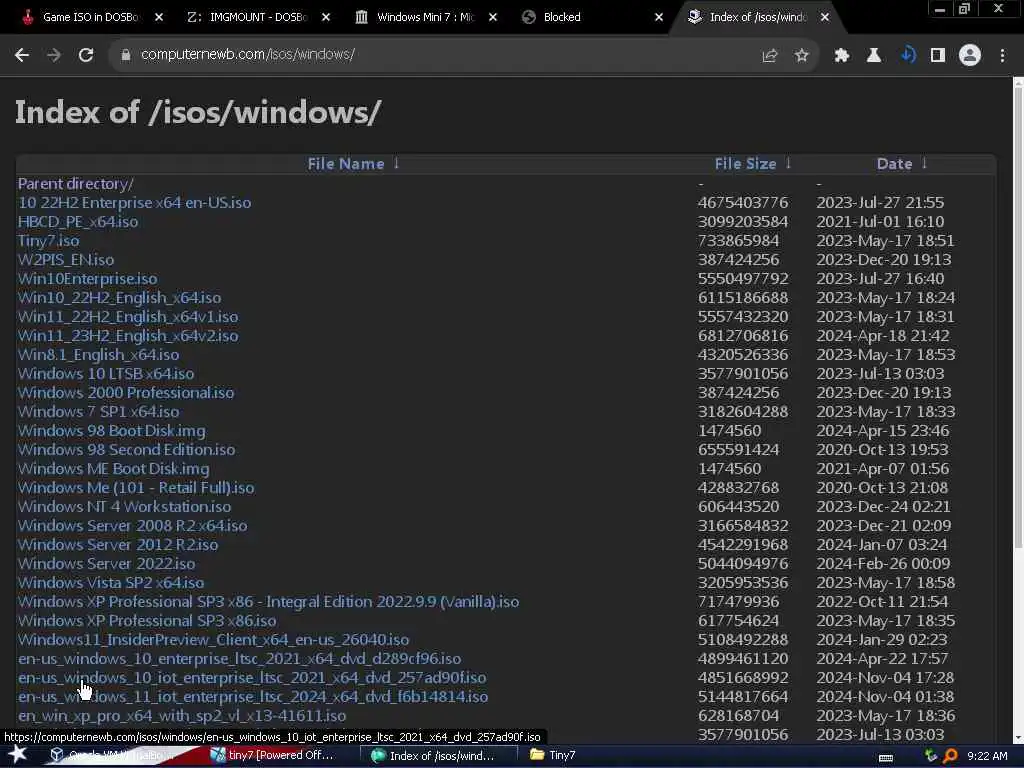Click Windows XP Professional SP3 x86.iso

tap(147, 620)
